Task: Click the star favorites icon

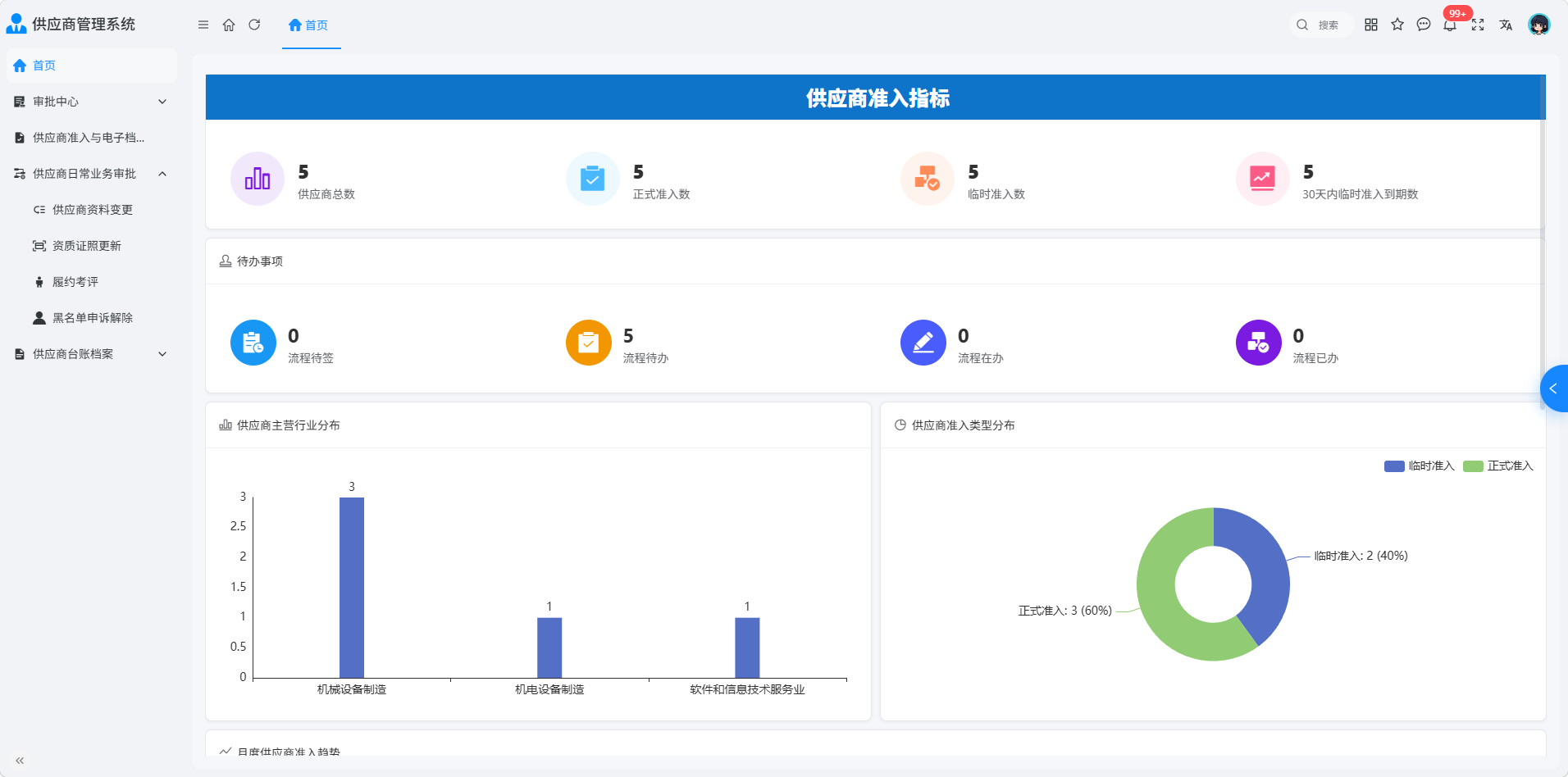Action: tap(1397, 25)
